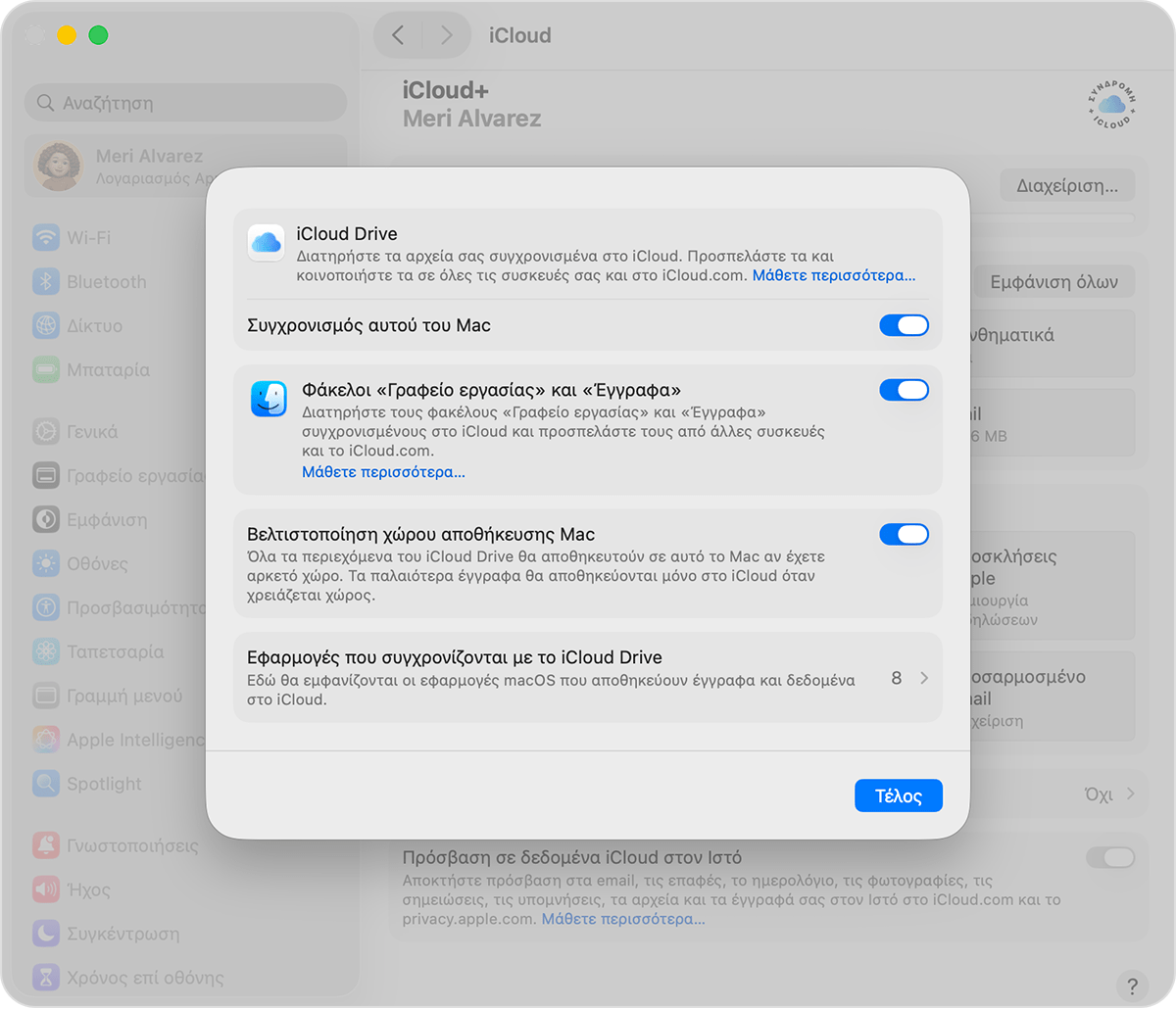Disable Συγχρονισμός αυτού του Mac
This screenshot has height=1009, width=1176.
(904, 324)
